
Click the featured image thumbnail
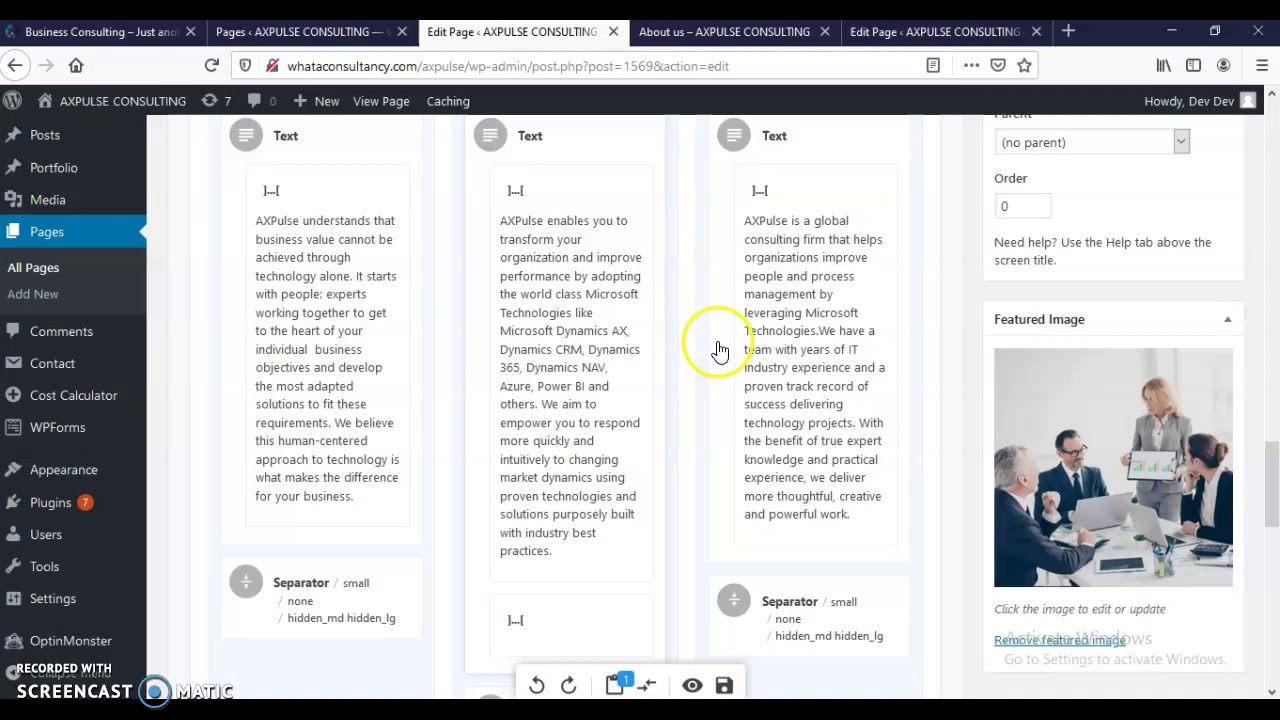(x=1113, y=467)
